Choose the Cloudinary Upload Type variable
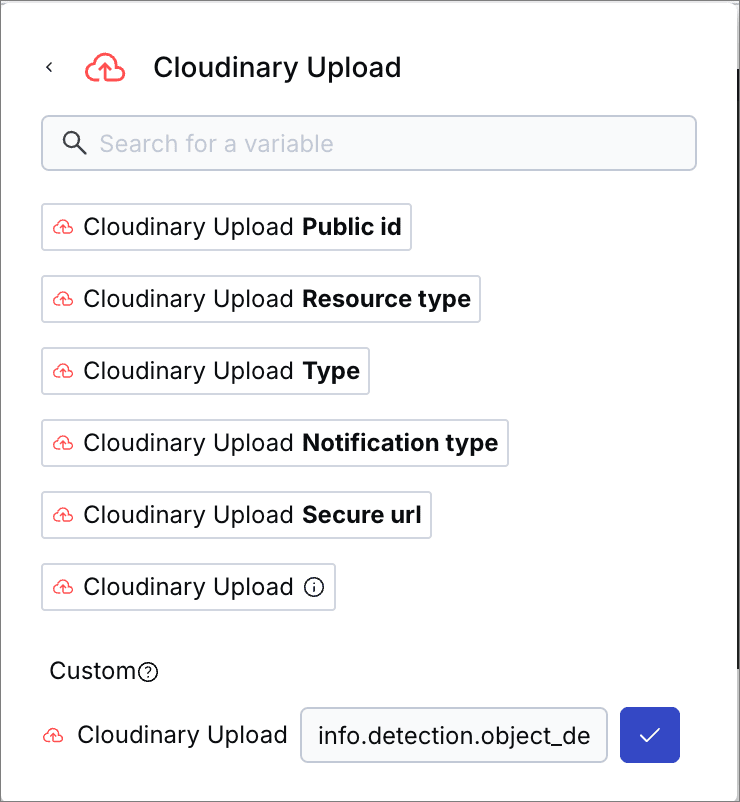The width and height of the screenshot is (740, 802). 205,371
